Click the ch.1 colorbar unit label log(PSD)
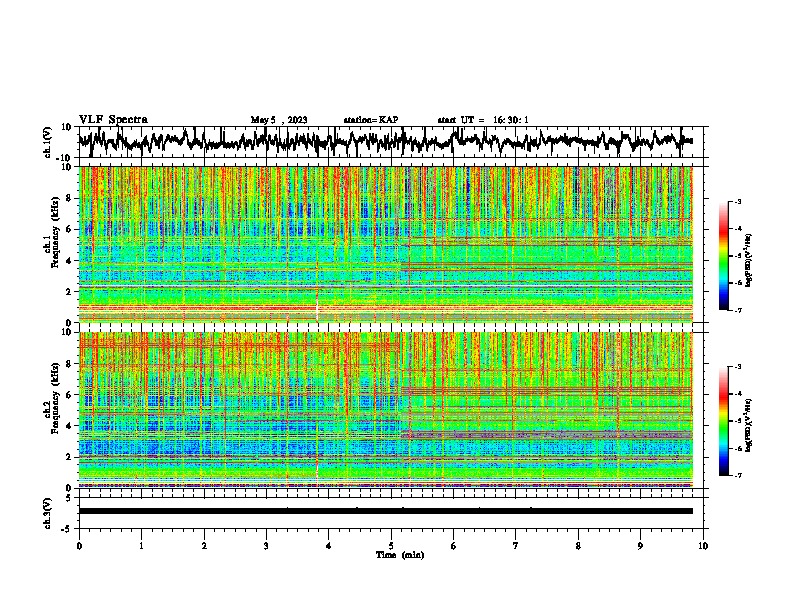 tap(748, 261)
